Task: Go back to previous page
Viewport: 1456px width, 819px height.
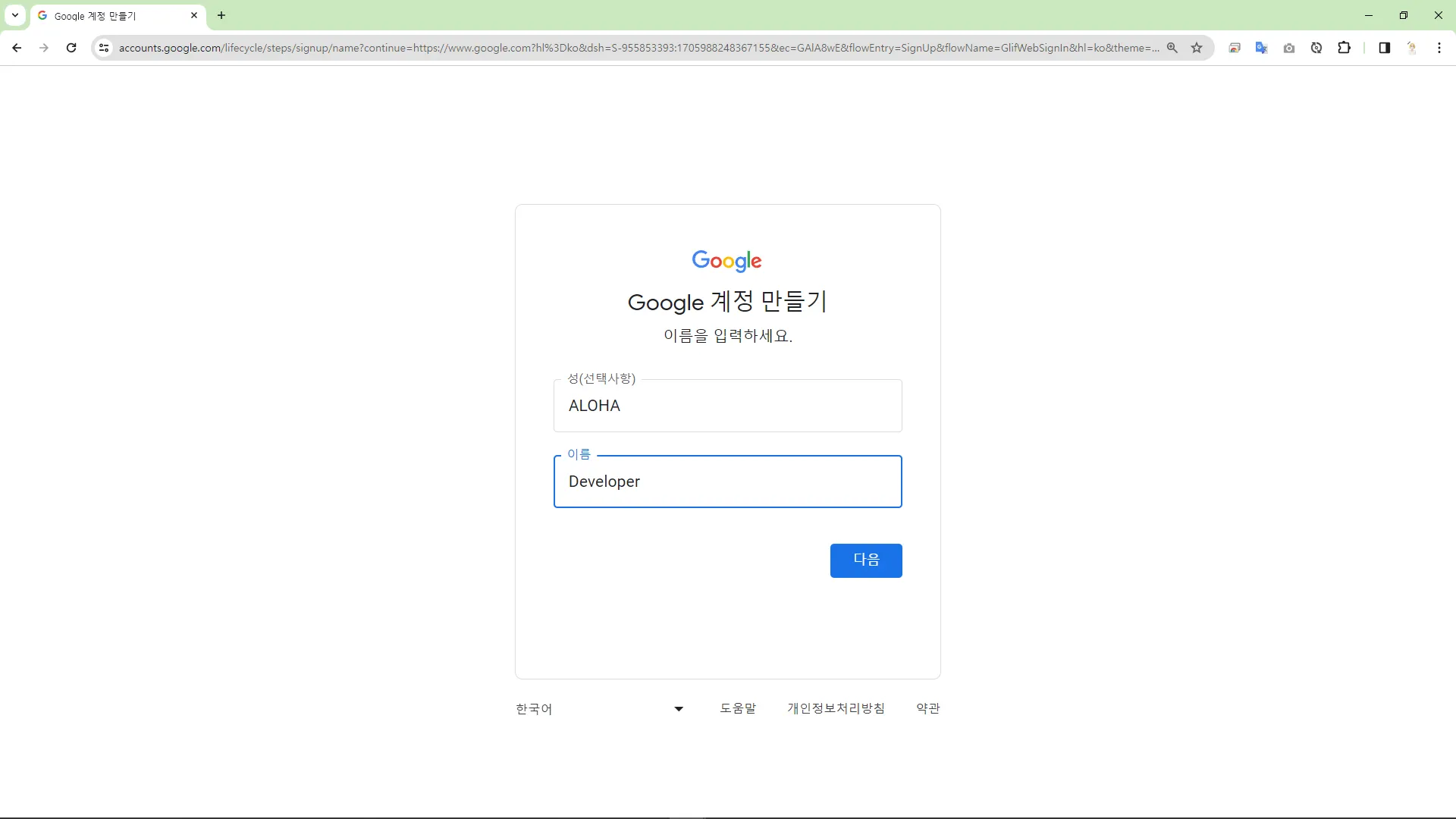Action: (17, 48)
